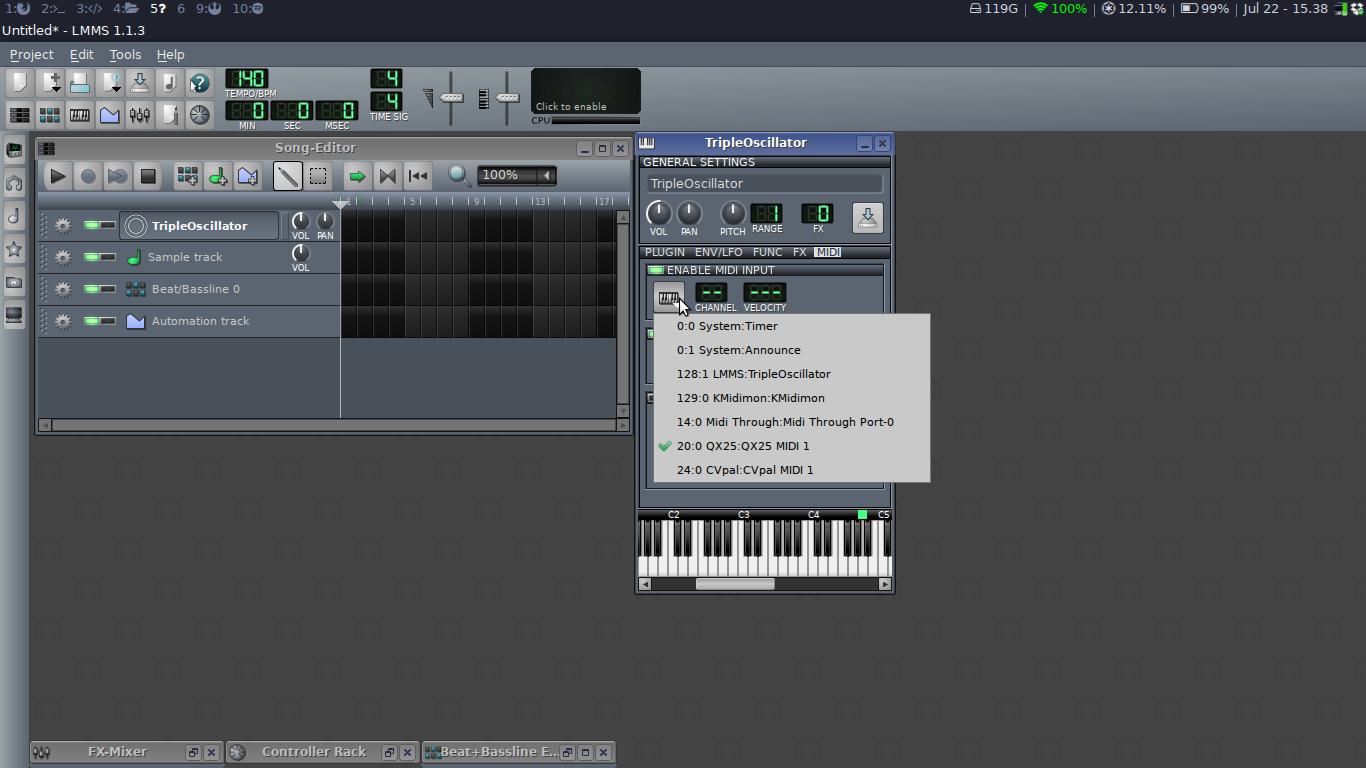Screen dimensions: 1366x768
Task: Open the Song-Editor zoom percentage dropdown
Action: pyautogui.click(x=546, y=176)
